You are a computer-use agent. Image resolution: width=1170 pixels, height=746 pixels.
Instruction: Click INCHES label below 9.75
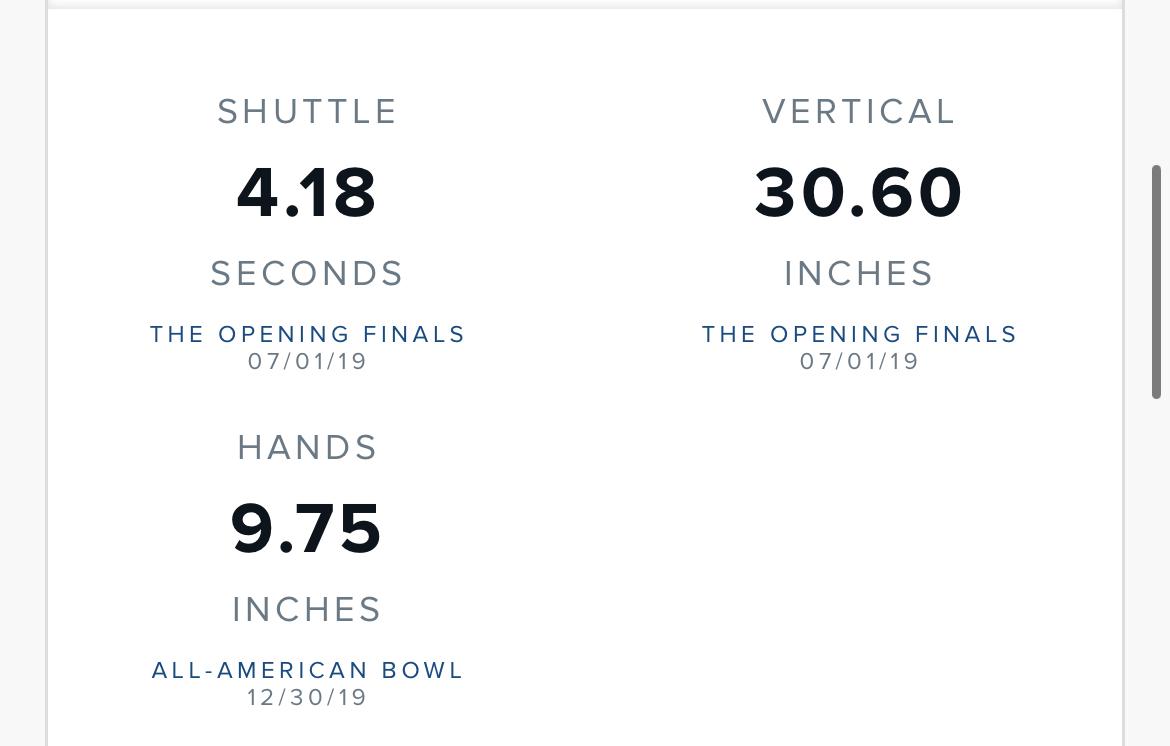tap(307, 609)
